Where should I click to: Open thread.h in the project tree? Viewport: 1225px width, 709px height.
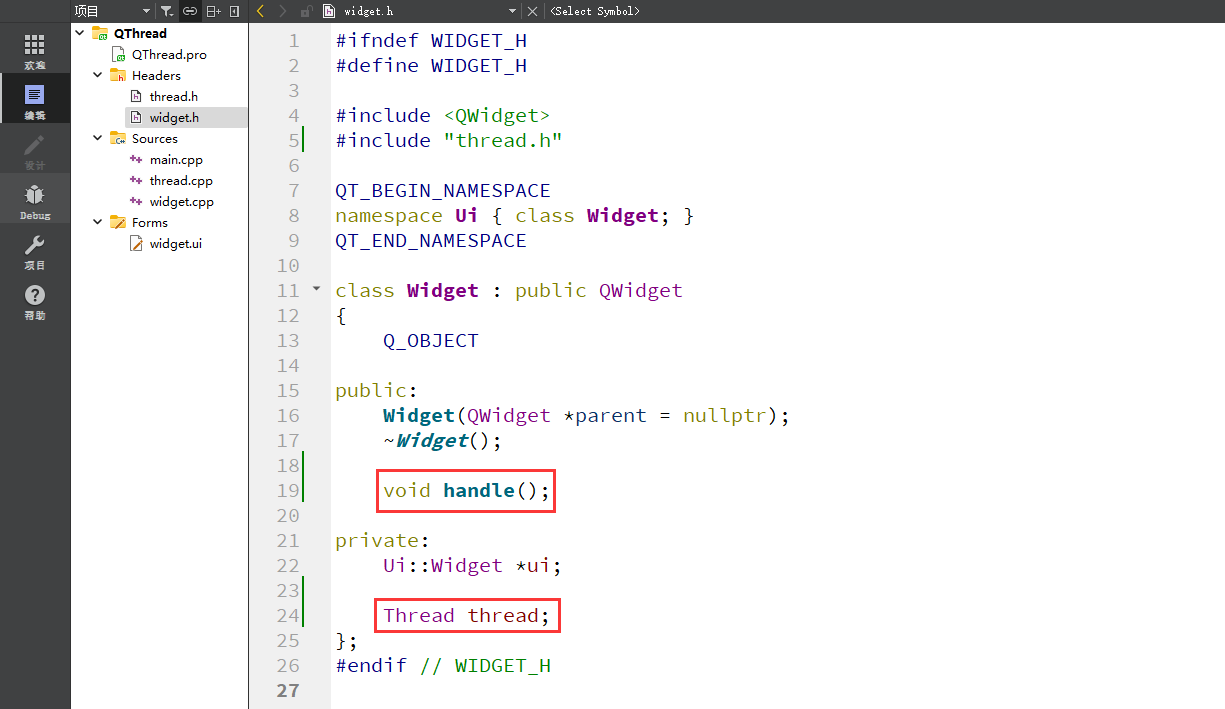(x=174, y=96)
